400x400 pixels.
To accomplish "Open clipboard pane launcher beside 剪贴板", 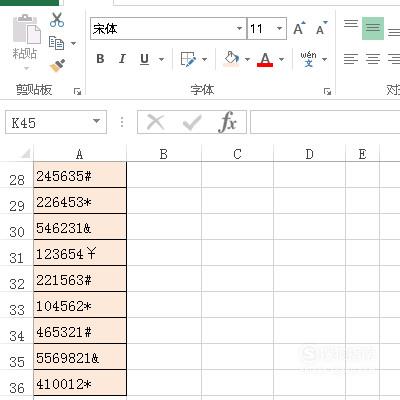I will point(77,91).
